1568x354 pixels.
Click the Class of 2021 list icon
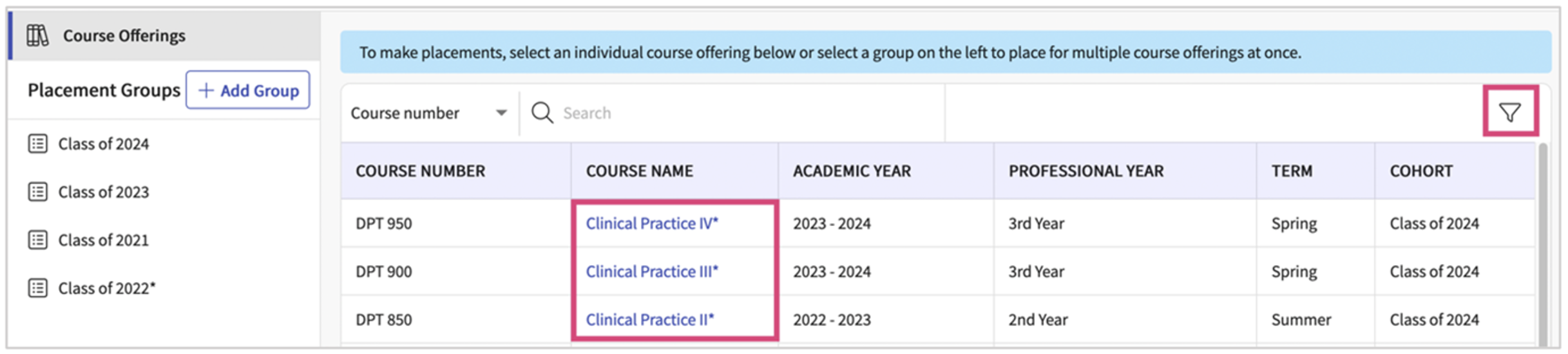(x=38, y=240)
